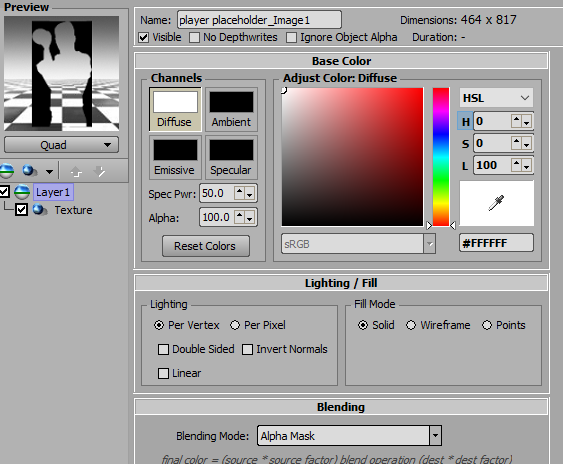The image size is (563, 464).
Task: Select the Ambient color channel
Action: [x=232, y=110]
